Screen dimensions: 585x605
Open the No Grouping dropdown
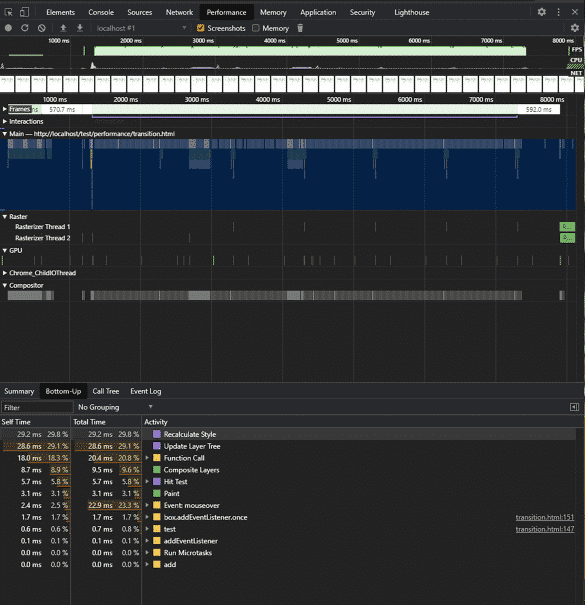[115, 407]
